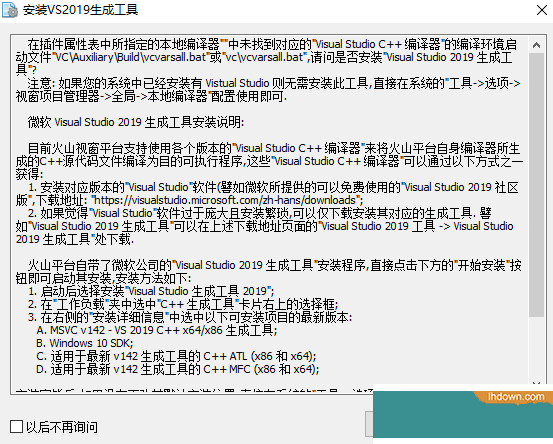The width and height of the screenshot is (553, 444).
Task: Click the step '1. 启动后选择安装 Visual Studio 生成工具 2019'
Action: tap(151, 291)
